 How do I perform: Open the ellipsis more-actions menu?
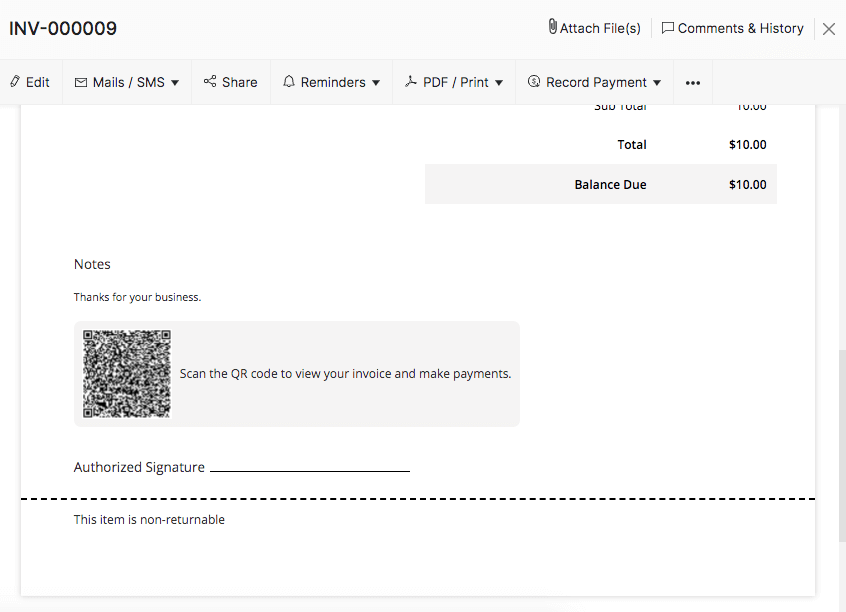click(x=692, y=82)
